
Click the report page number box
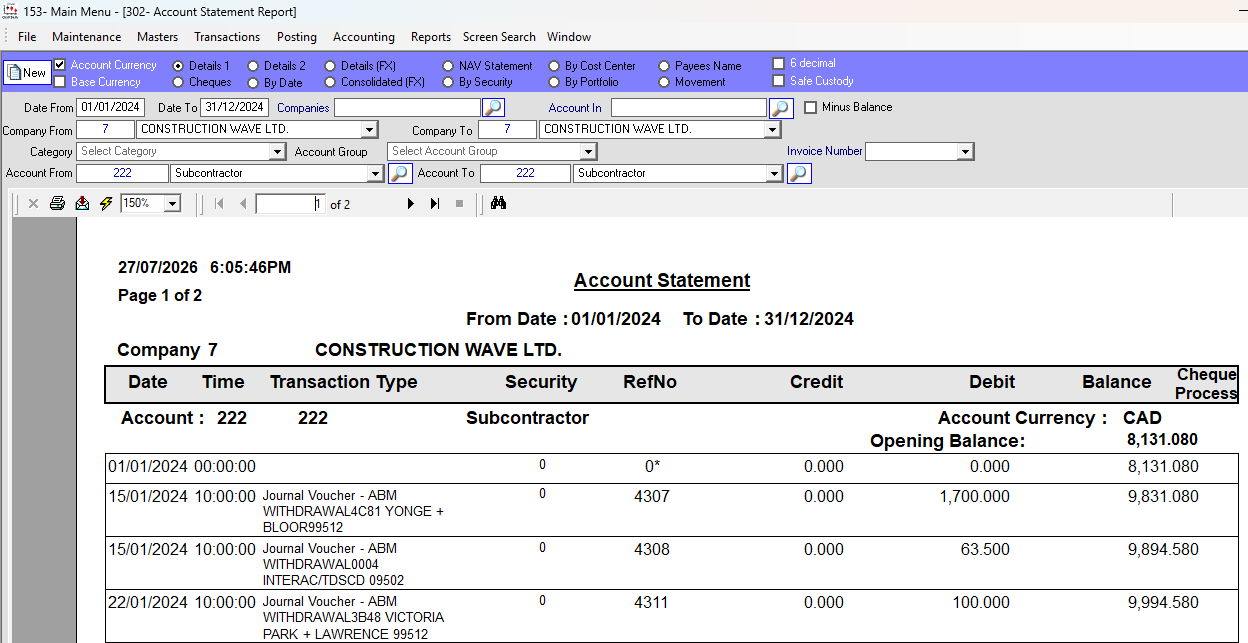(x=290, y=204)
